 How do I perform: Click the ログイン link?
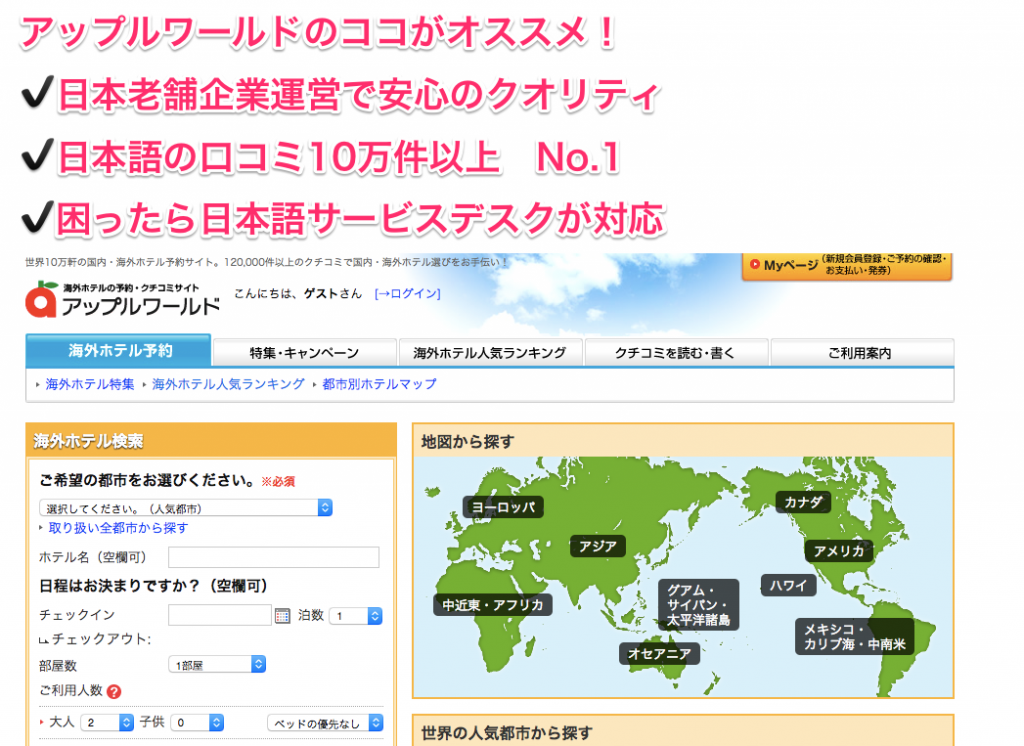[x=408, y=294]
